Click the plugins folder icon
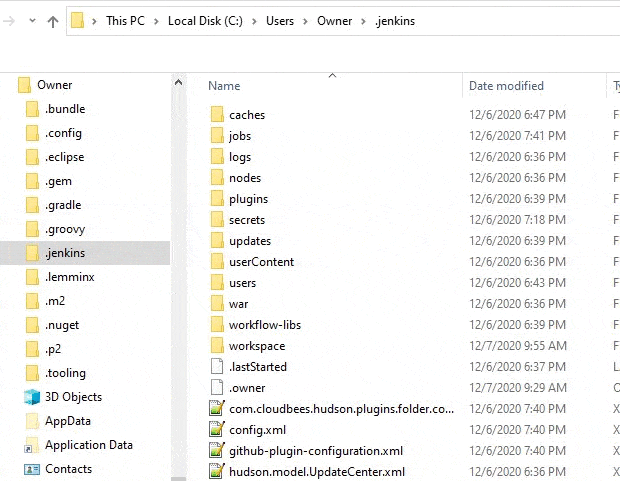The image size is (620, 481). point(217,198)
